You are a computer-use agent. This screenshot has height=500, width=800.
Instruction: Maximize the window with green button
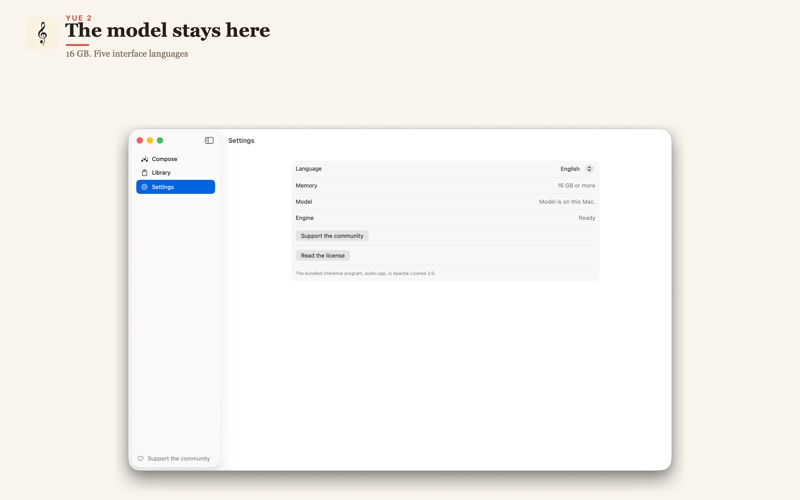(x=160, y=140)
